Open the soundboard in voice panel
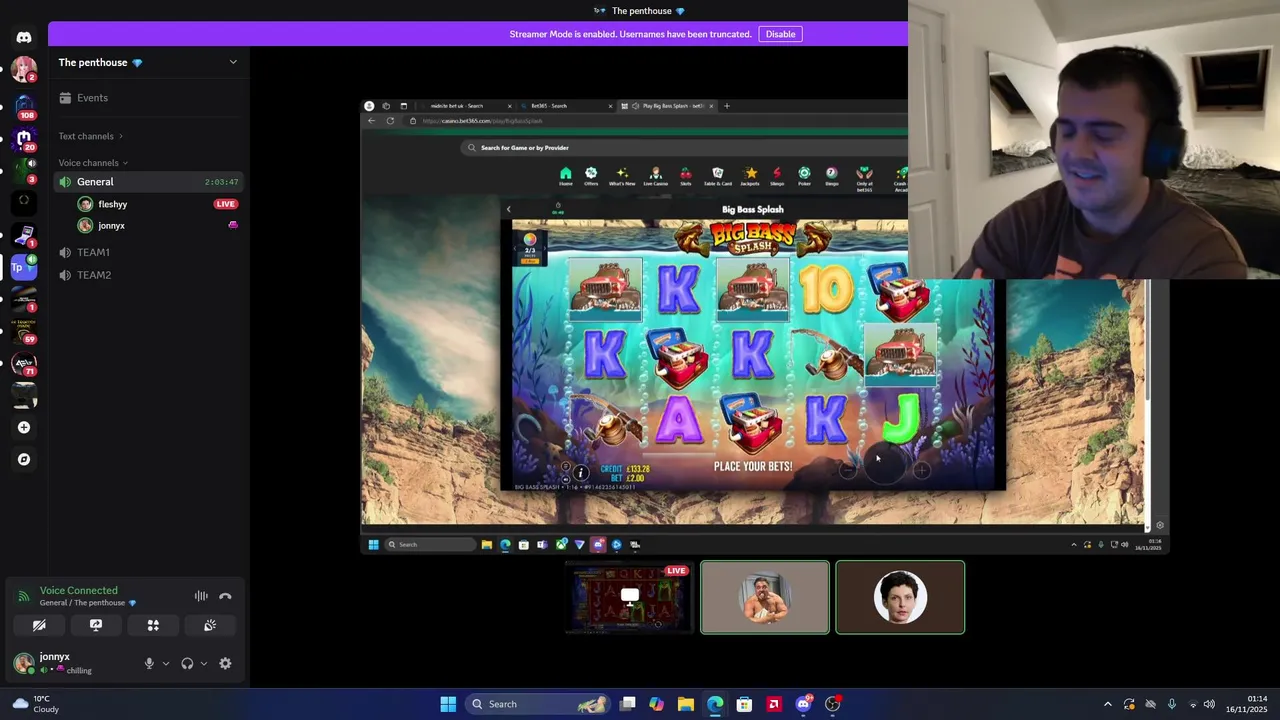This screenshot has height=720, width=1280. [x=210, y=625]
